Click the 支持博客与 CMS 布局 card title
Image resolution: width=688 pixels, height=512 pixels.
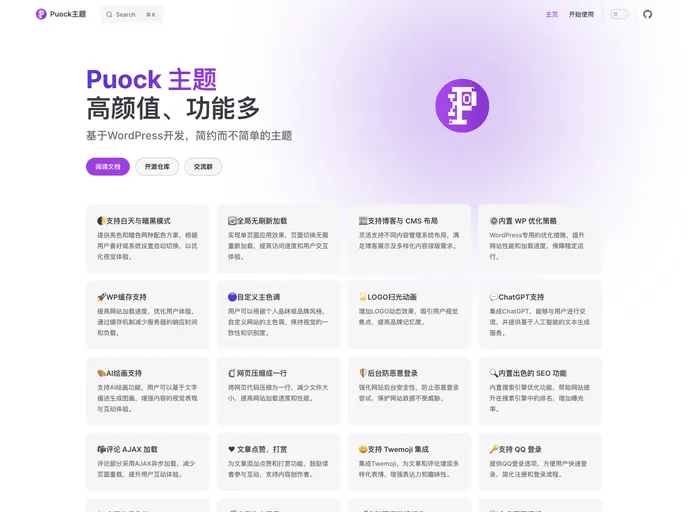[x=403, y=221]
